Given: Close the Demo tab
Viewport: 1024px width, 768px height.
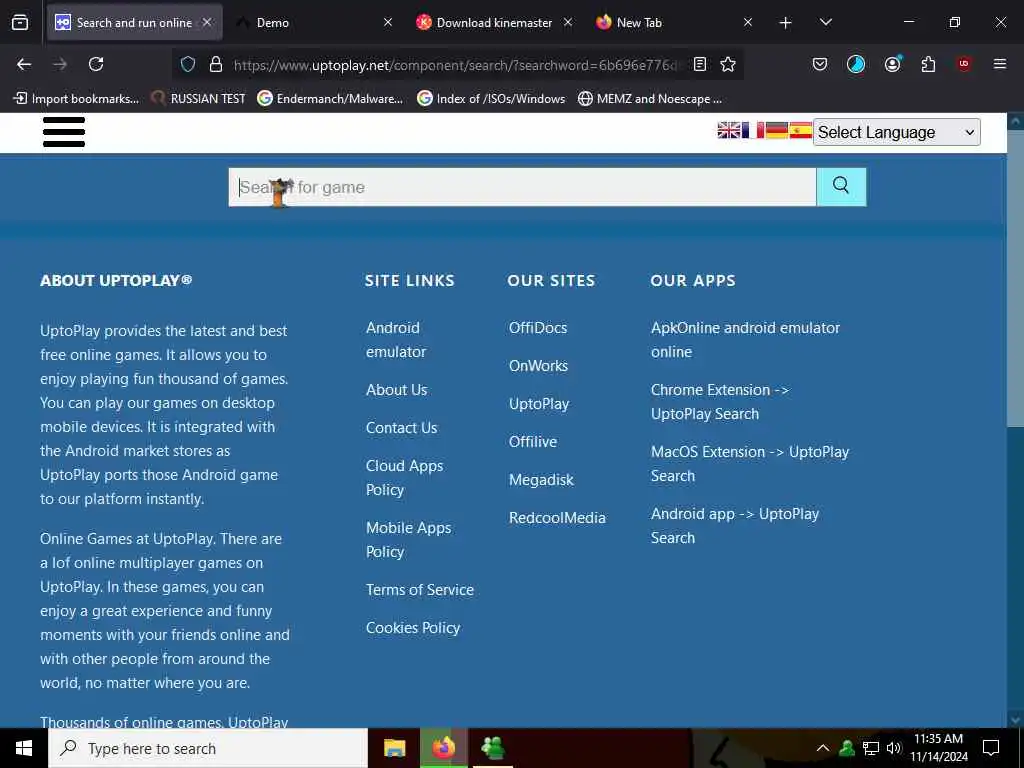Looking at the screenshot, I should 388,23.
